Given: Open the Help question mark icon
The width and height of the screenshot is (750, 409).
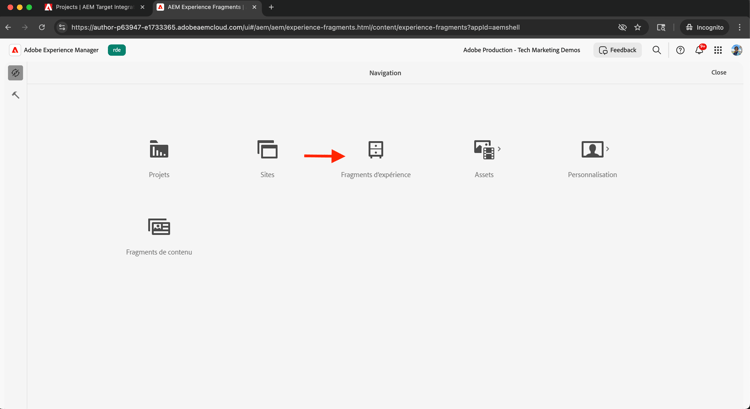Looking at the screenshot, I should (680, 50).
